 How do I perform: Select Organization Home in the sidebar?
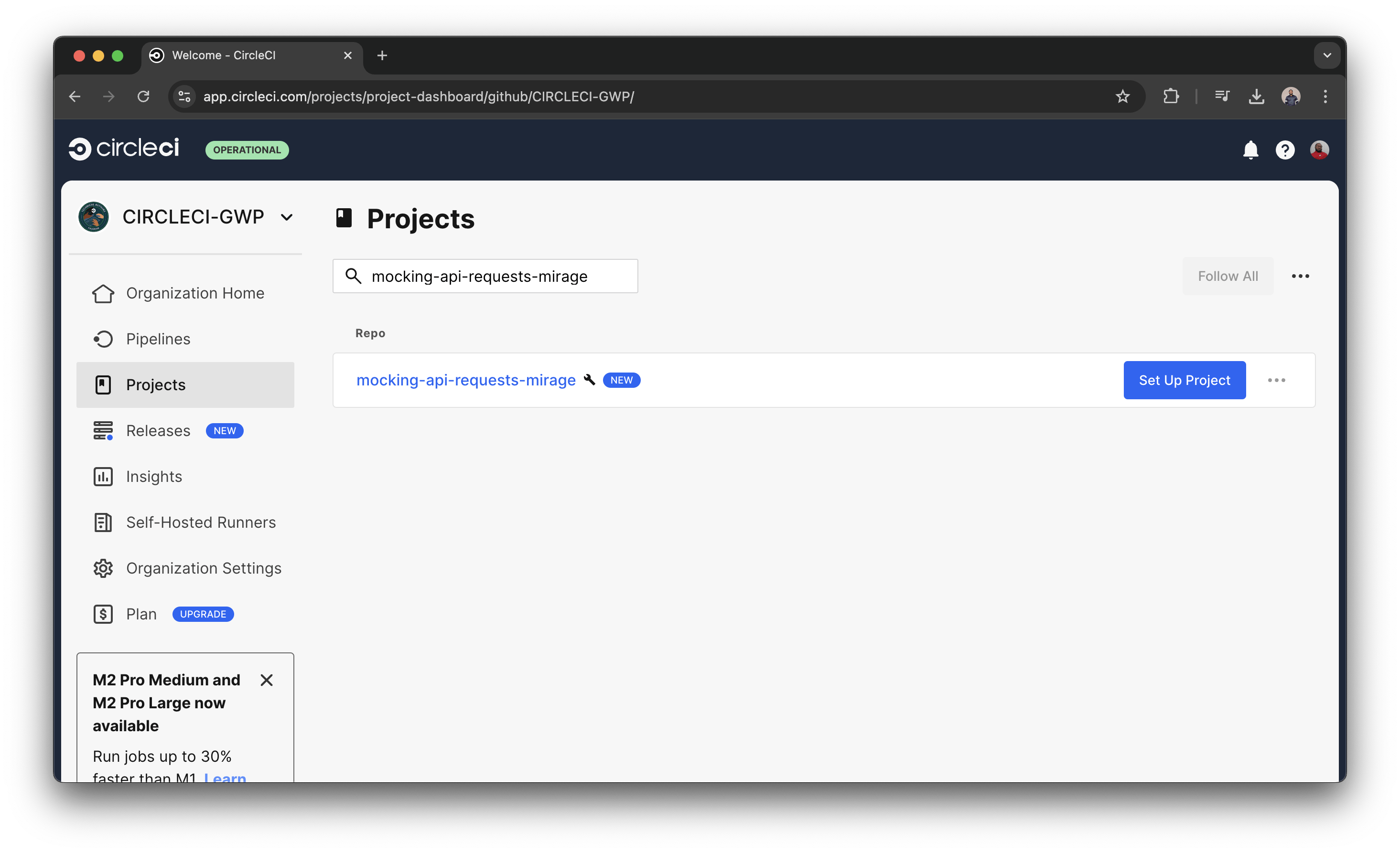click(195, 293)
